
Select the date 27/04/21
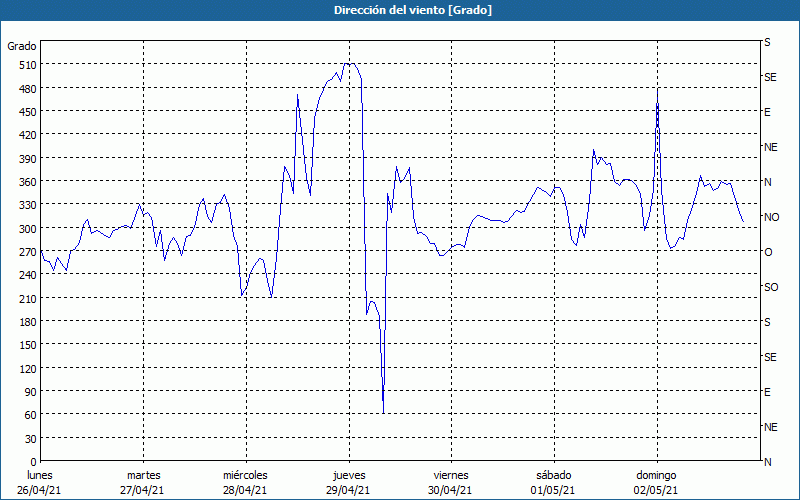[143, 490]
